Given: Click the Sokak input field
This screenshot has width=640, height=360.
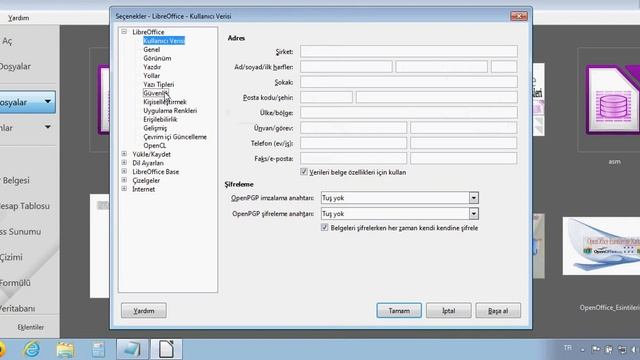Looking at the screenshot, I should tap(409, 82).
